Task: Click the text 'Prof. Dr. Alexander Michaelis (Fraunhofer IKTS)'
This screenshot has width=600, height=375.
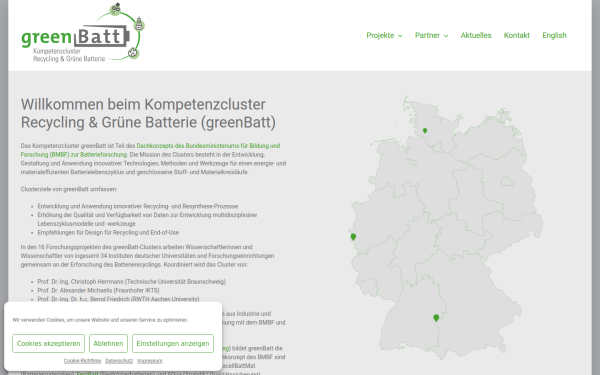Action: point(98,290)
